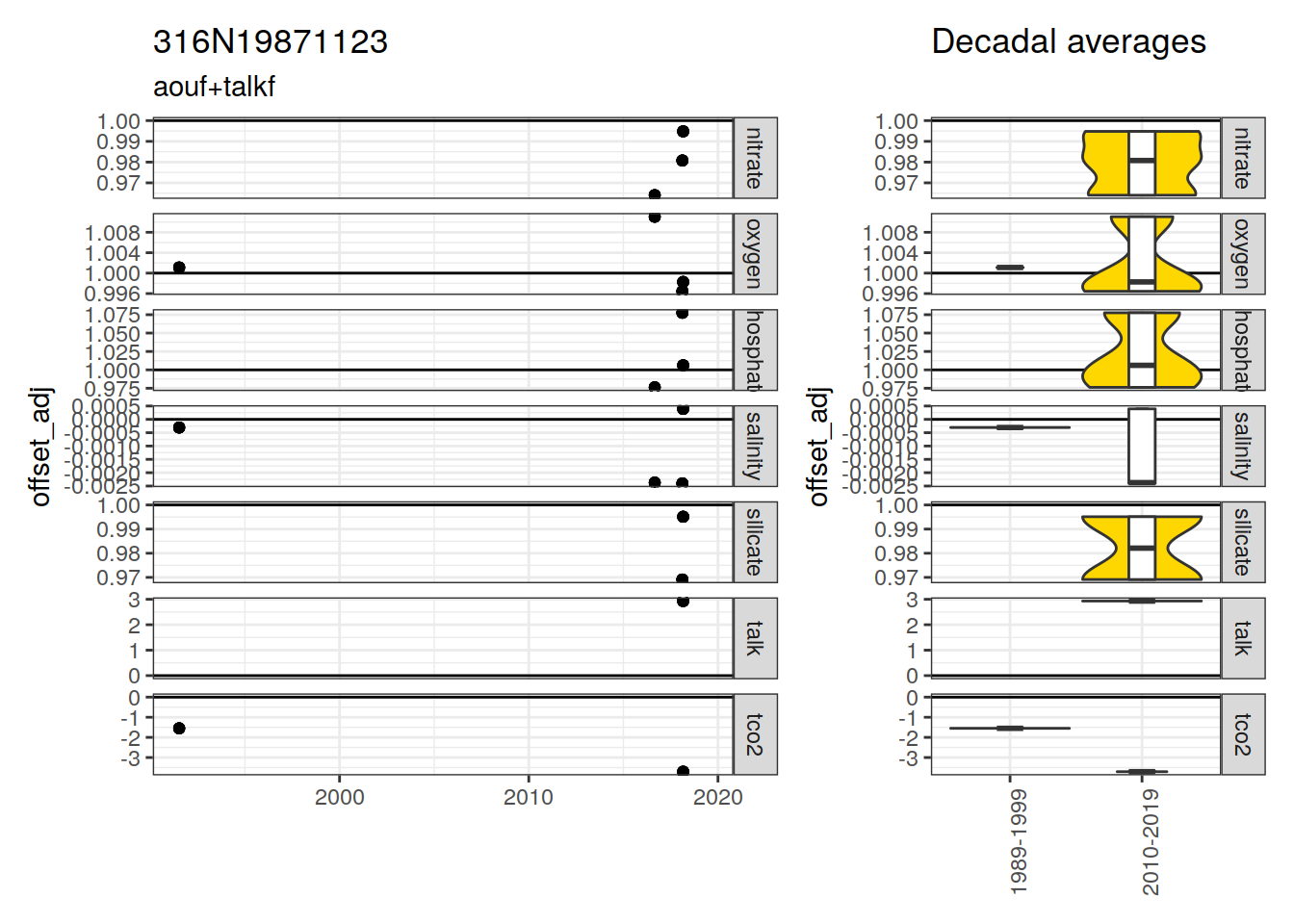Click the Decadal averages title

point(1069,42)
